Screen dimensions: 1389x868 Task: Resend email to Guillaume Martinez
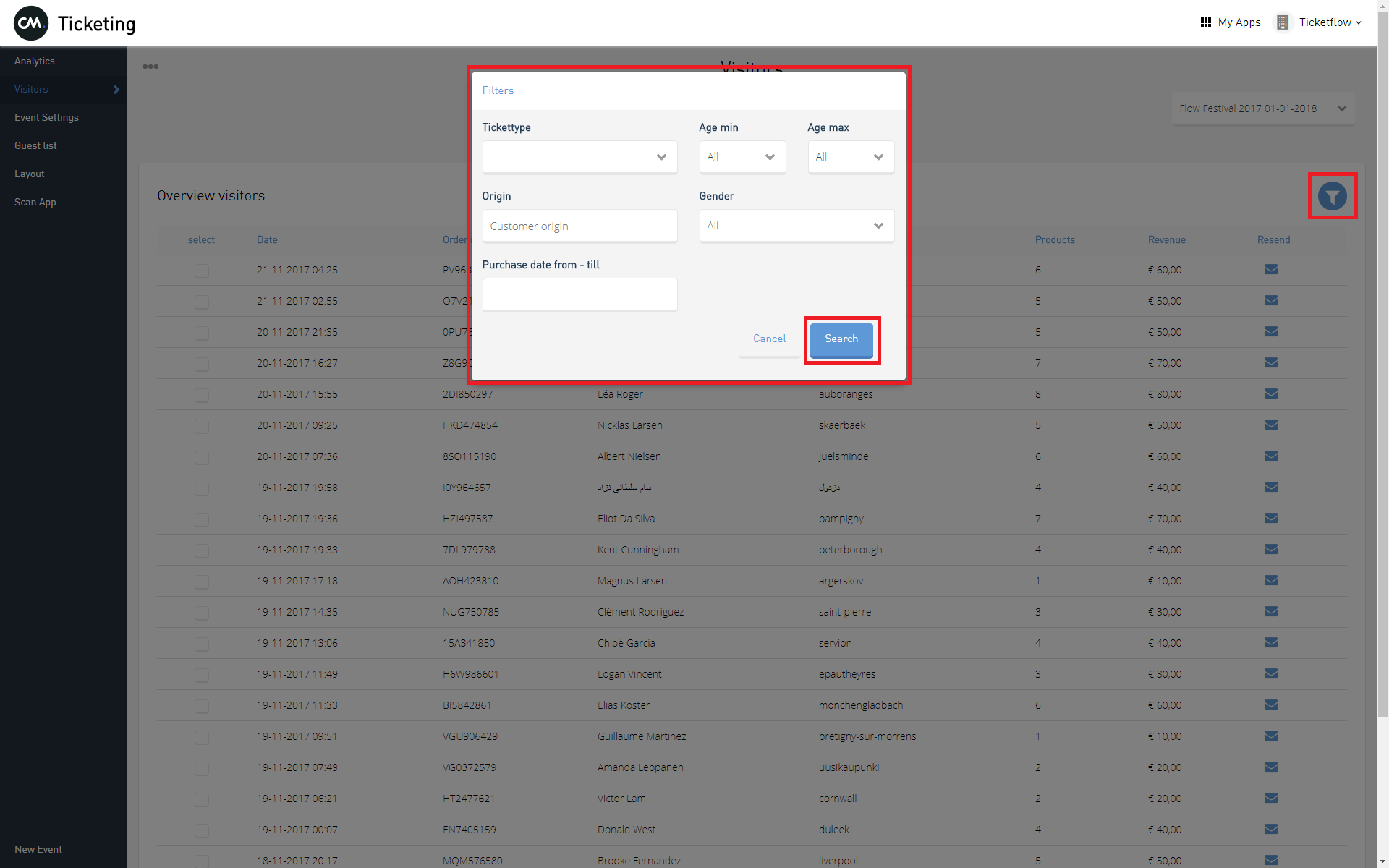(x=1271, y=736)
